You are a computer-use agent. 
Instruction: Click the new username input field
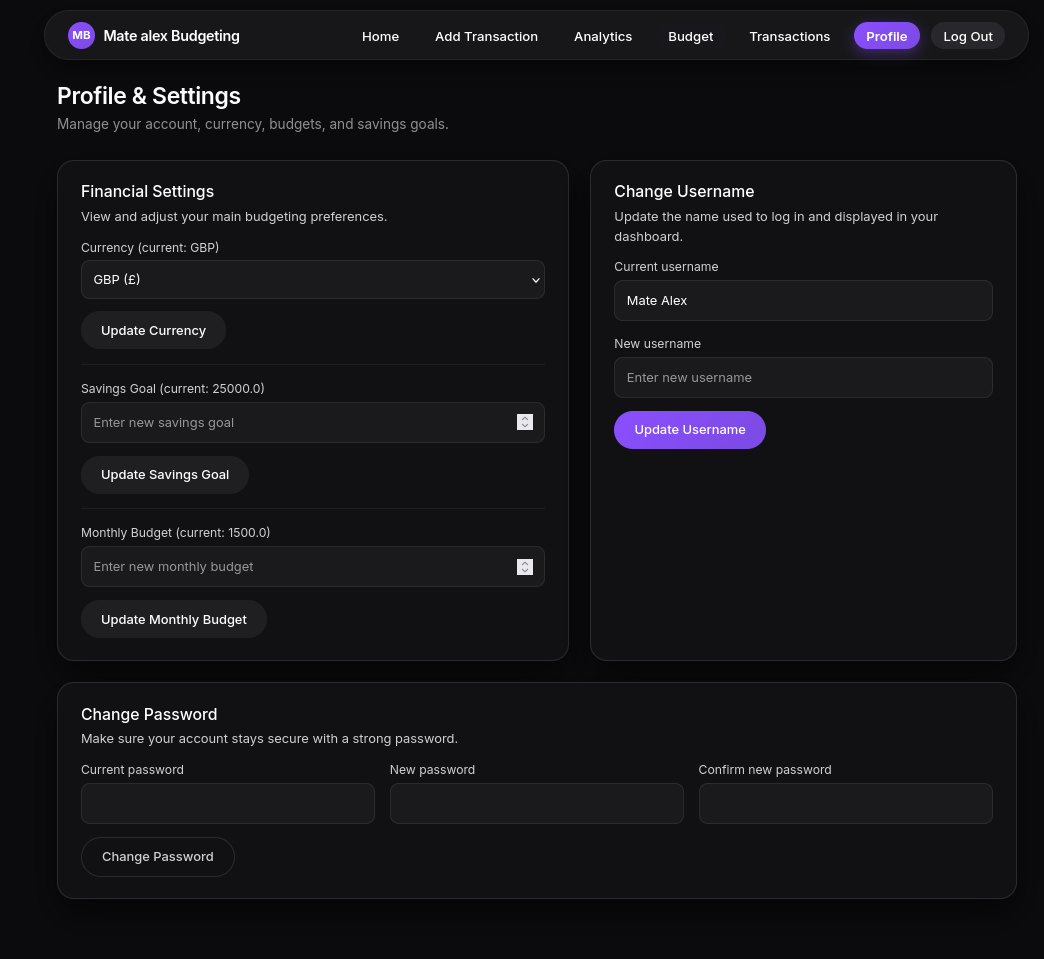pyautogui.click(x=803, y=377)
